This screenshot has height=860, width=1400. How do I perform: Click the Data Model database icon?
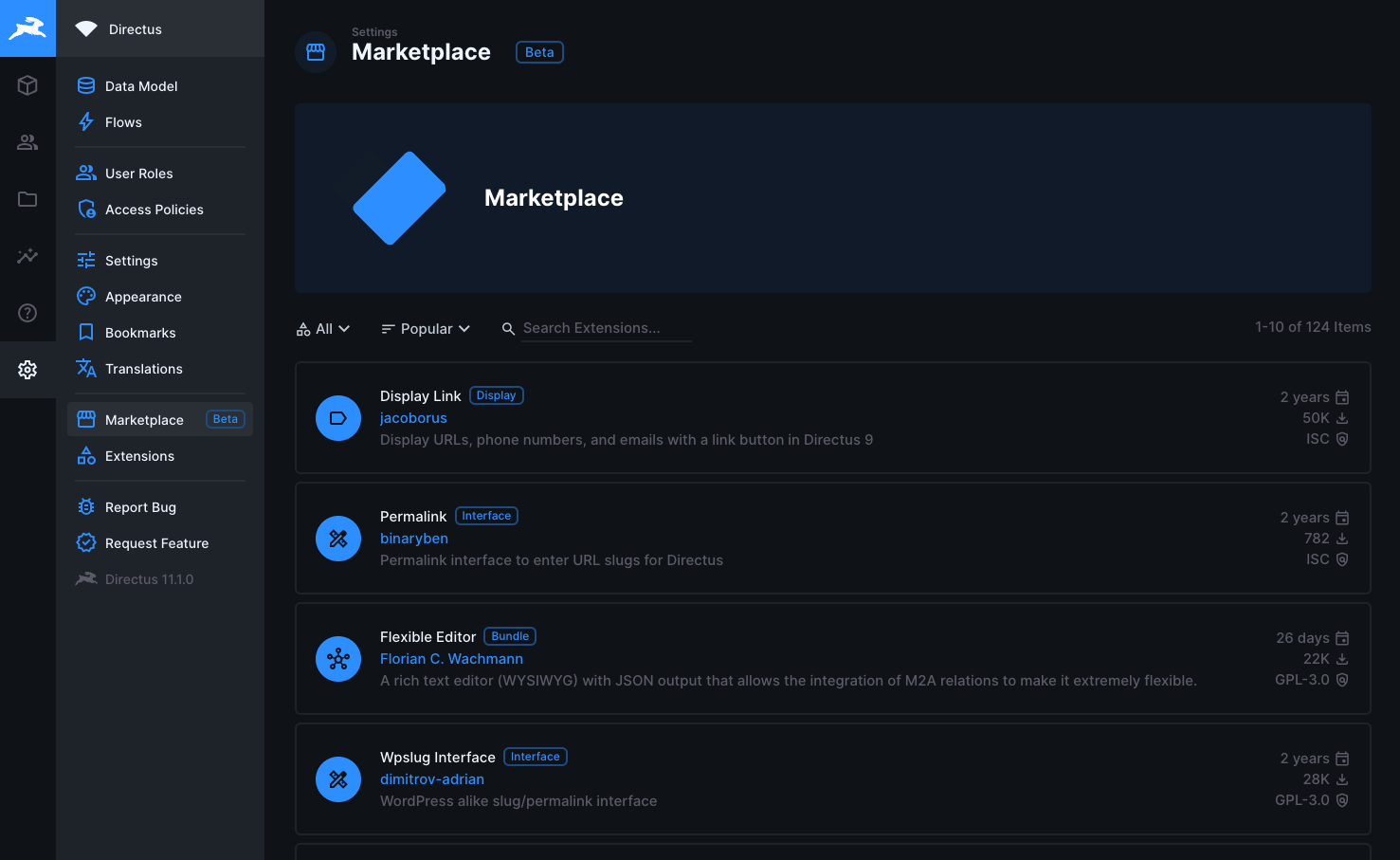click(x=86, y=85)
